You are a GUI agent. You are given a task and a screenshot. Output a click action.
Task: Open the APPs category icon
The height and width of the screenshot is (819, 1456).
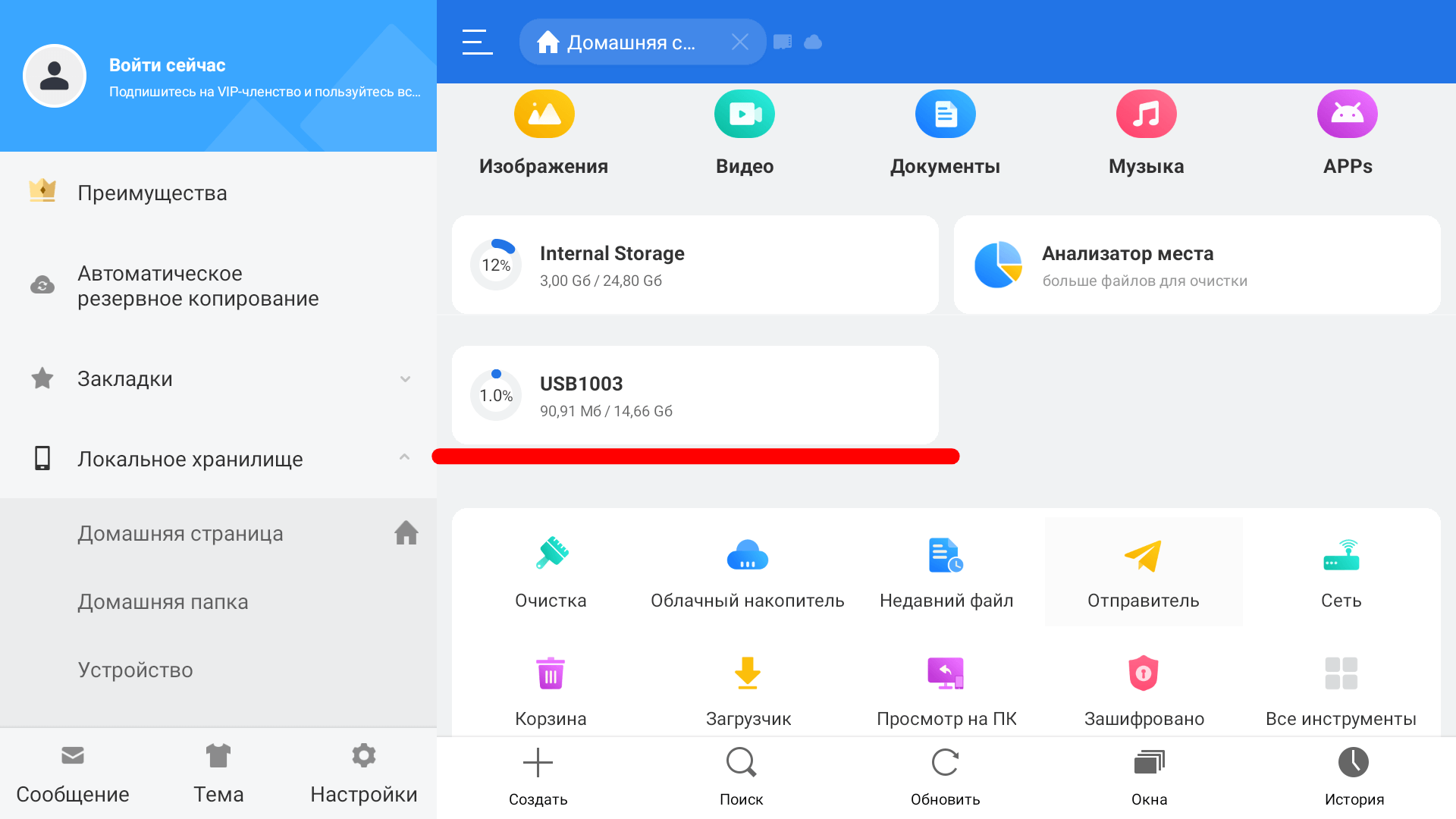coord(1348,114)
